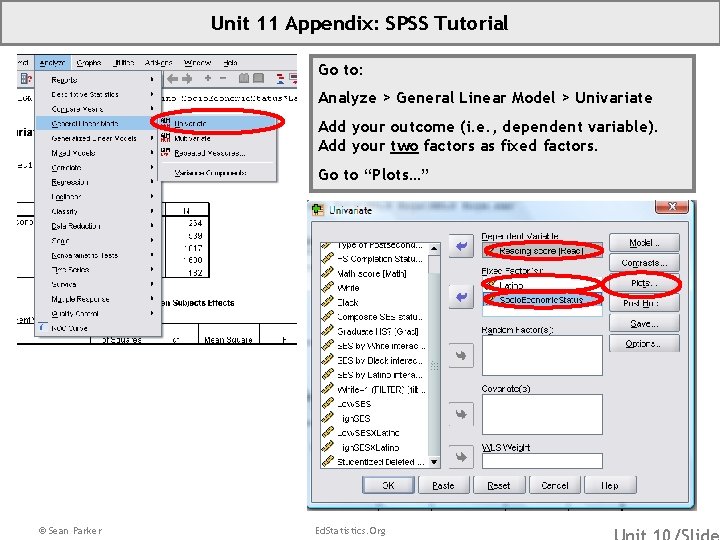Select 'SES by Latino intera...' variable

(375, 375)
